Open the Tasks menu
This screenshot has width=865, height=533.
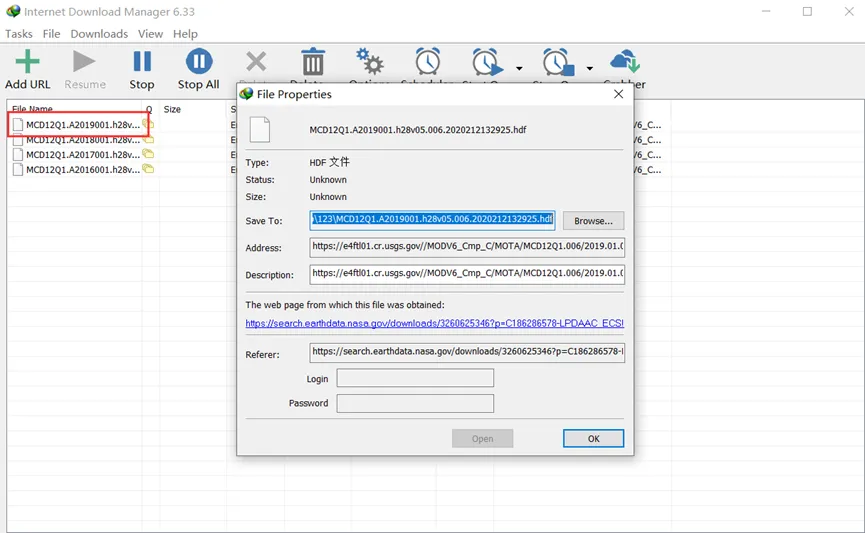coord(19,34)
